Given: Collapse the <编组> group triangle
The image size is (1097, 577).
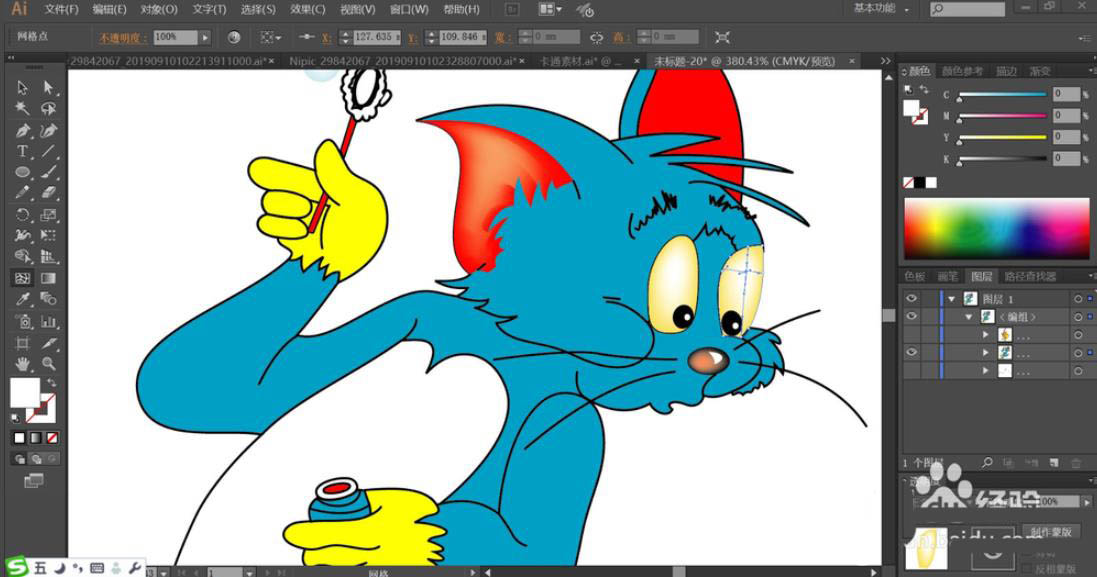Looking at the screenshot, I should coord(969,317).
